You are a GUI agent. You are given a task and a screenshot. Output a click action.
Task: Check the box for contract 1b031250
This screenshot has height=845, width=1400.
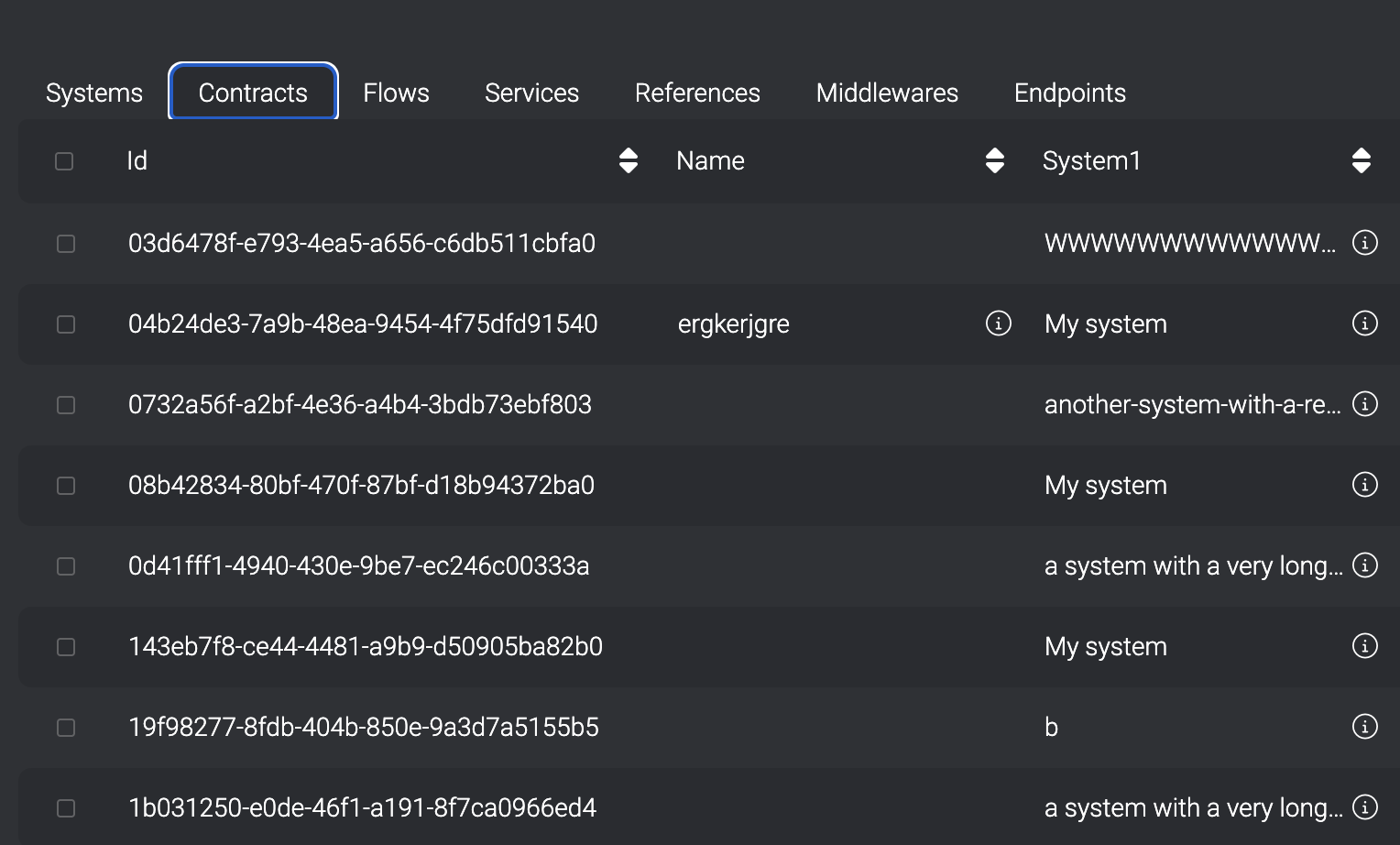tap(66, 808)
